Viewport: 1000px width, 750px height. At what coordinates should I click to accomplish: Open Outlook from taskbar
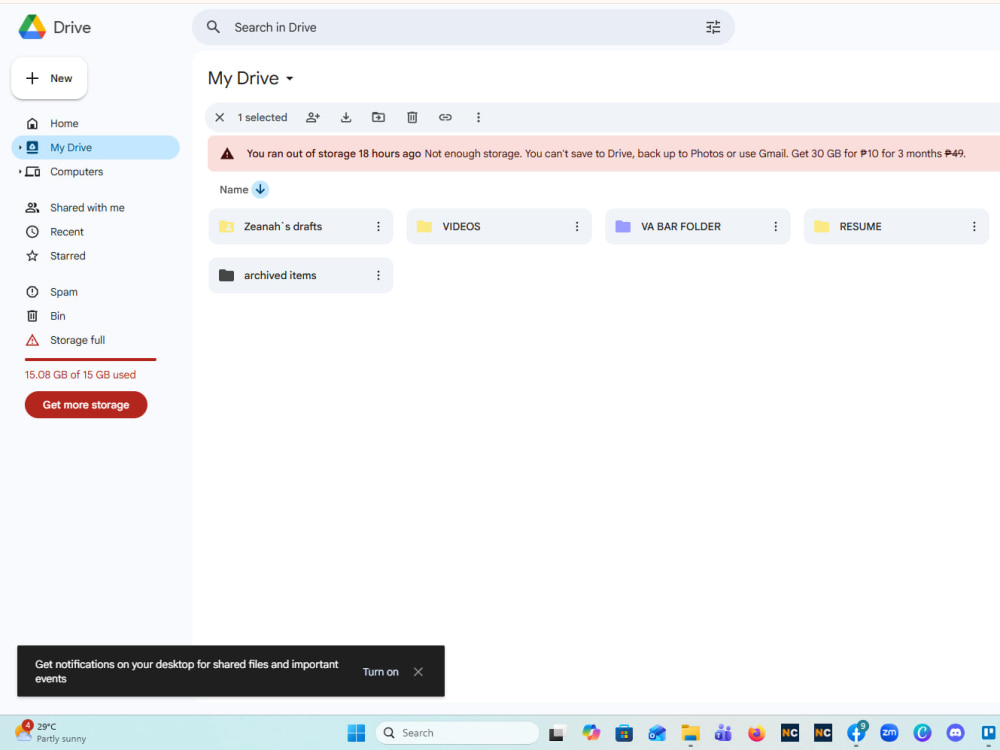(657, 733)
